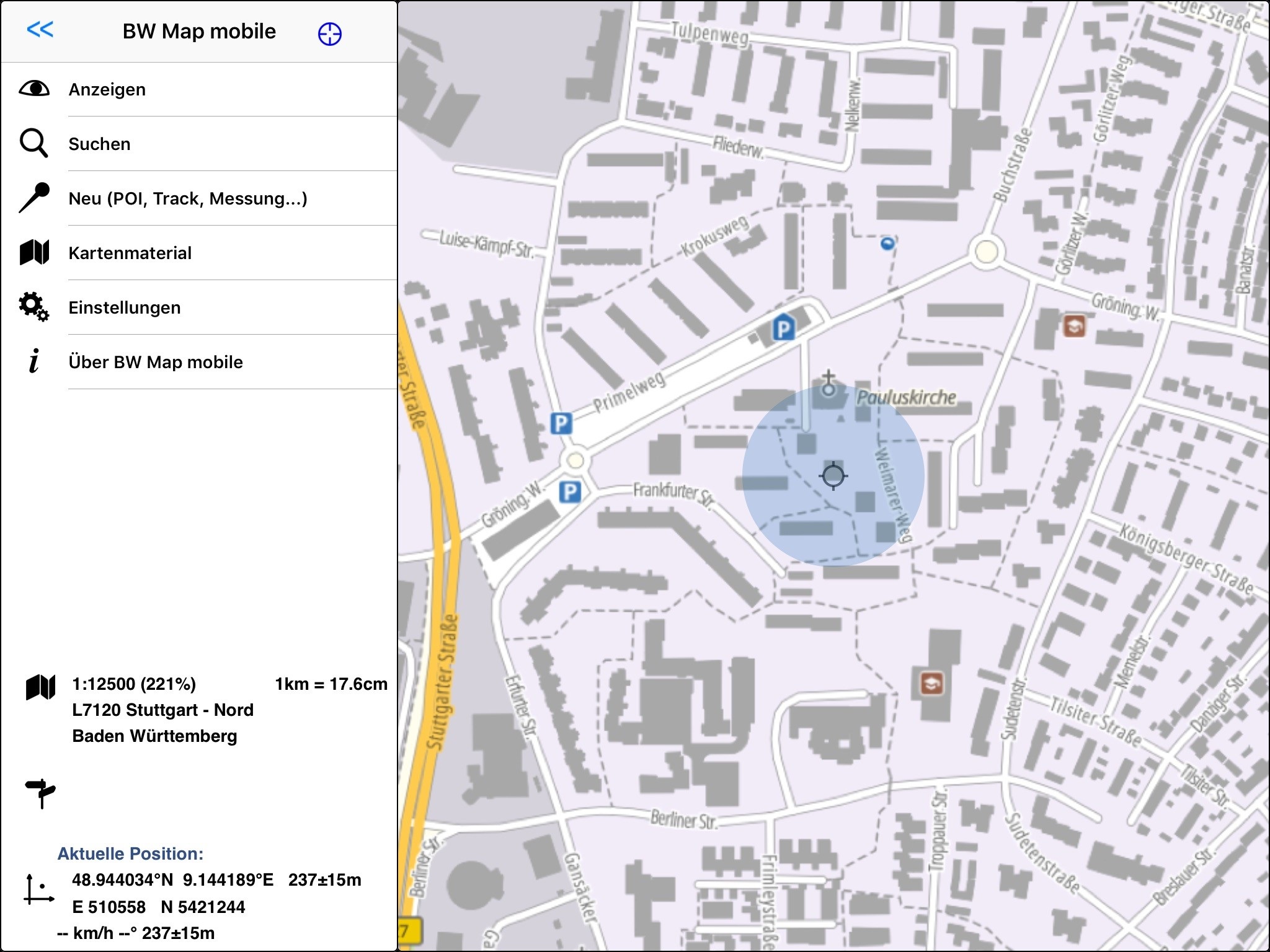Click the 1:12500 (221%) scale text
Image resolution: width=1270 pixels, height=952 pixels.
(x=133, y=684)
